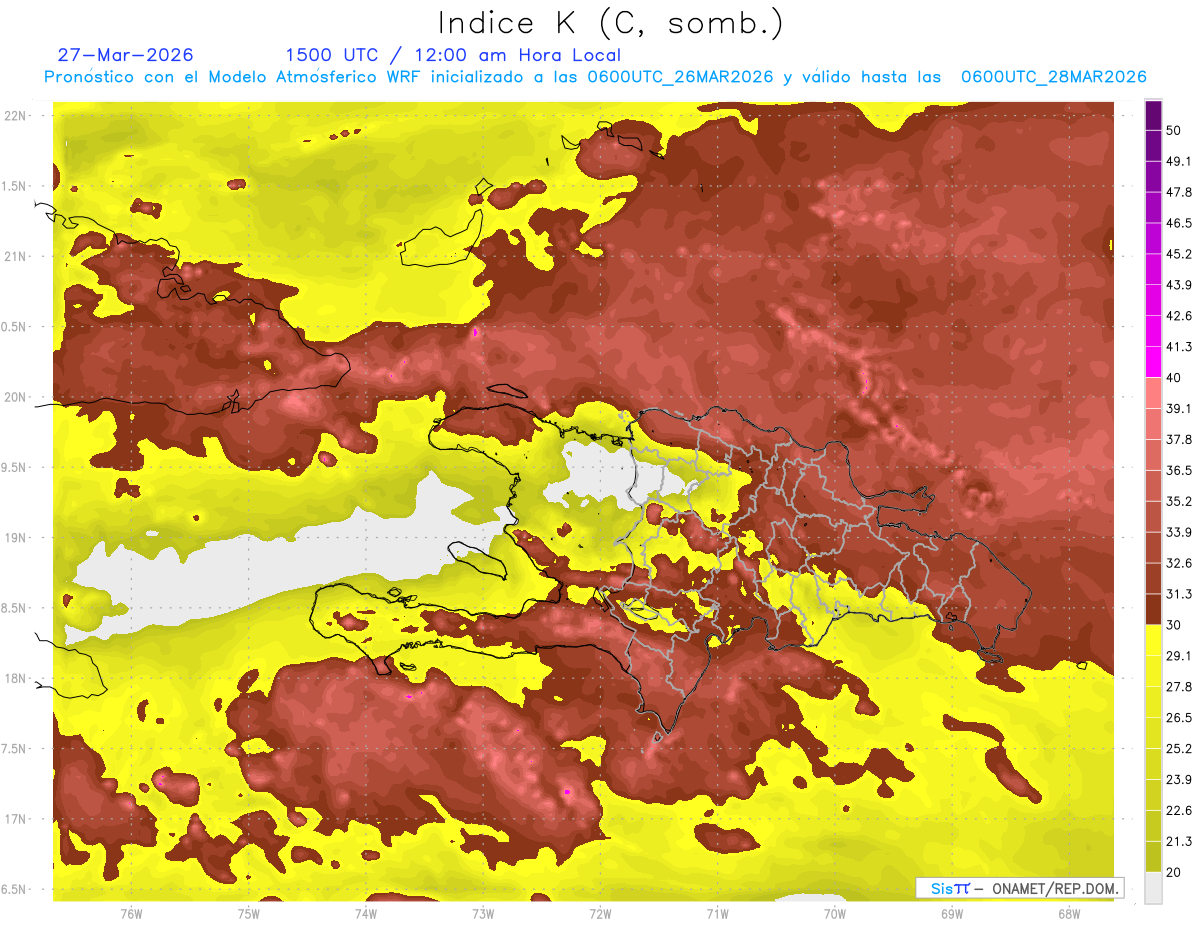Click the 0600UTC_26MAR2026 initialization time text
Screen dimensions: 1200x927
click(680, 77)
